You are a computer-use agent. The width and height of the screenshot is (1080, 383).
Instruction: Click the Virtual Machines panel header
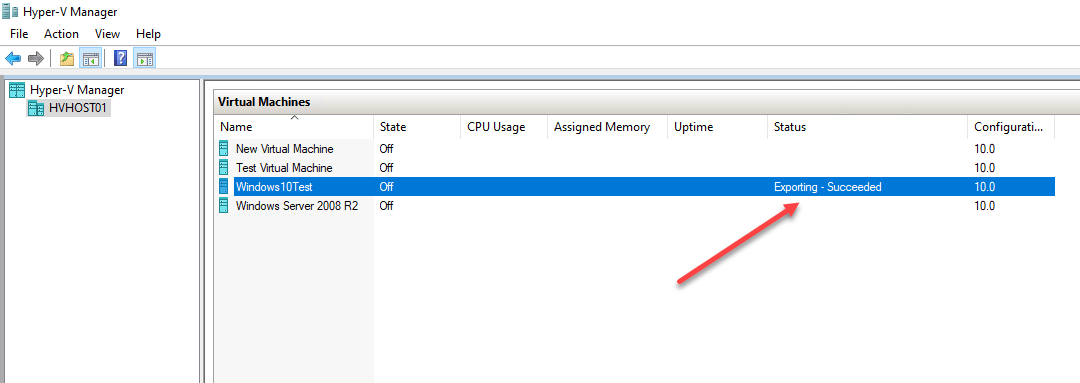[647, 102]
